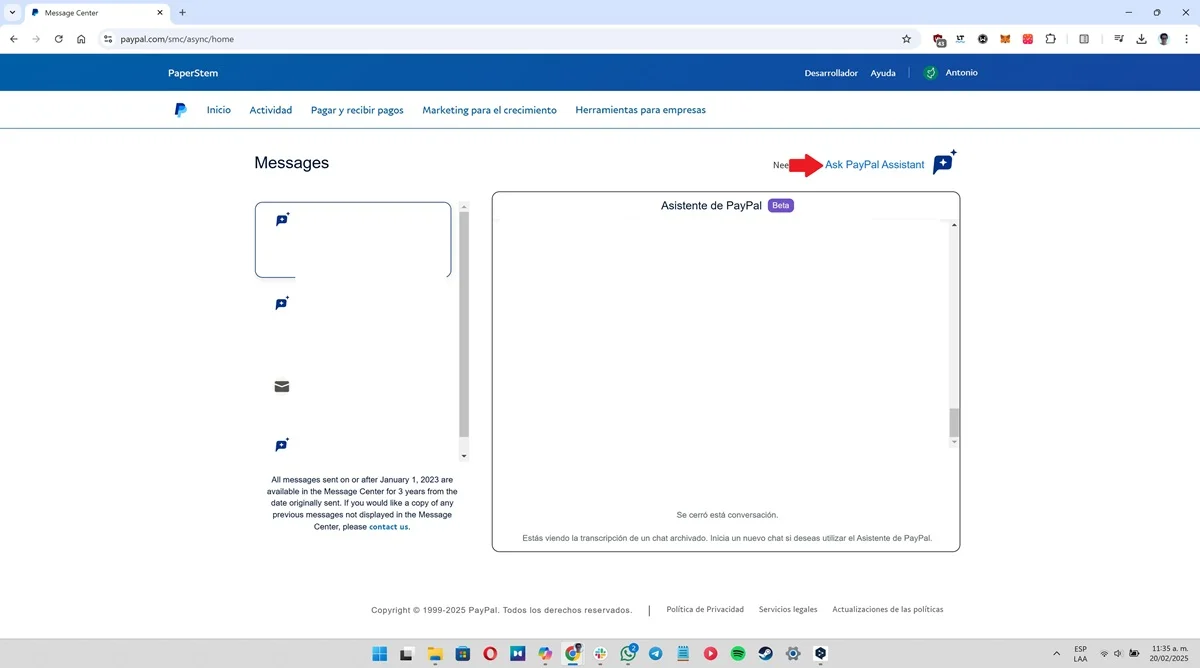Toggle the Desarrollador menu option
1200x668 pixels.
[831, 72]
